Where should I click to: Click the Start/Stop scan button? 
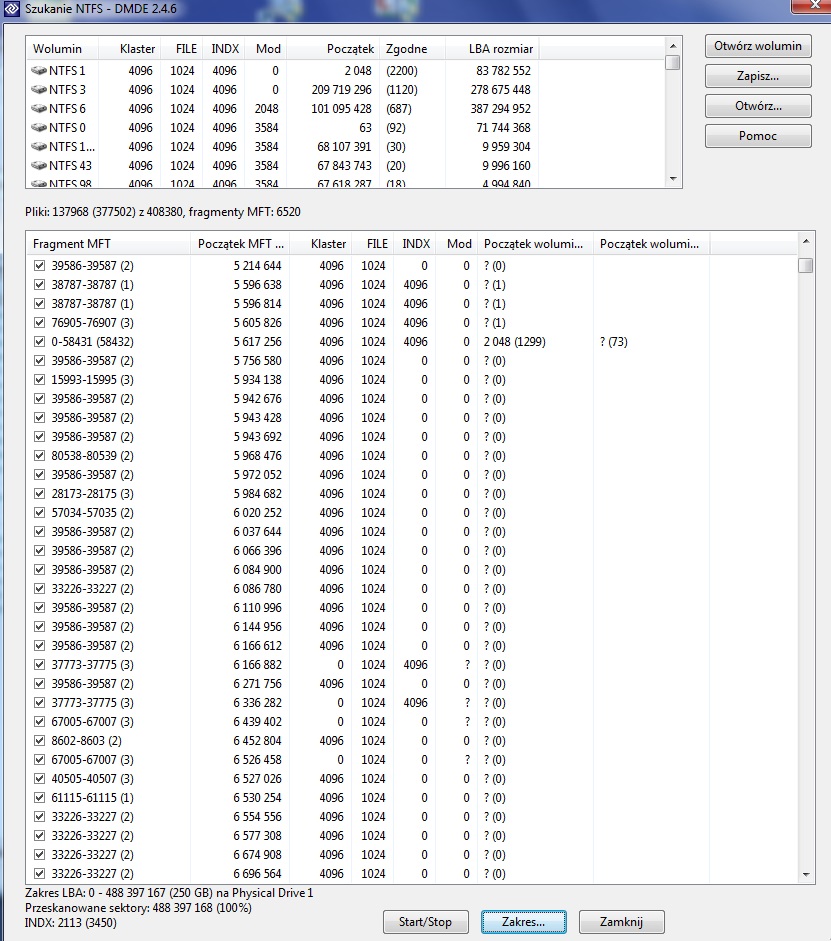coord(425,922)
